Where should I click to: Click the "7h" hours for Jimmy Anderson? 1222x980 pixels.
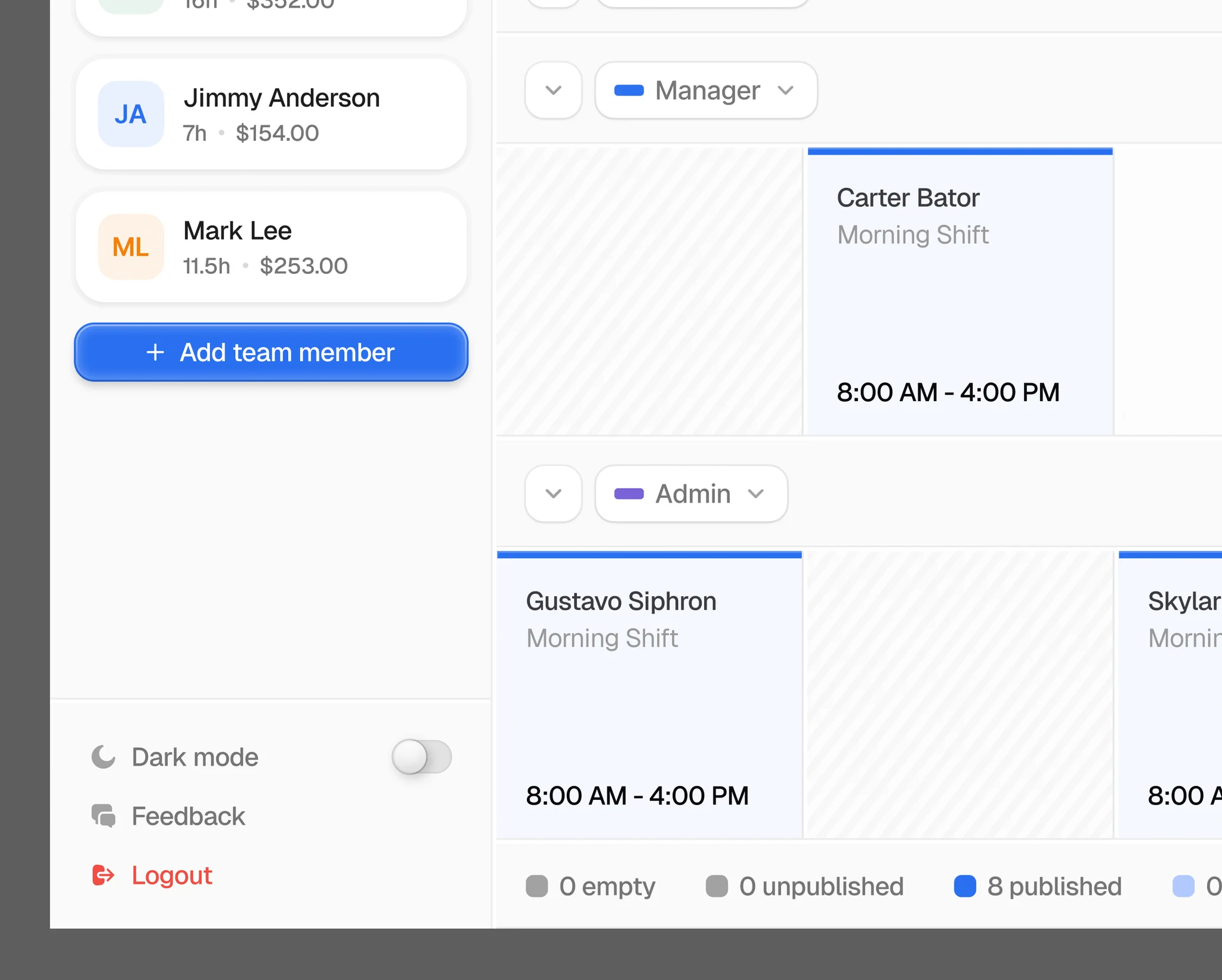(x=195, y=133)
